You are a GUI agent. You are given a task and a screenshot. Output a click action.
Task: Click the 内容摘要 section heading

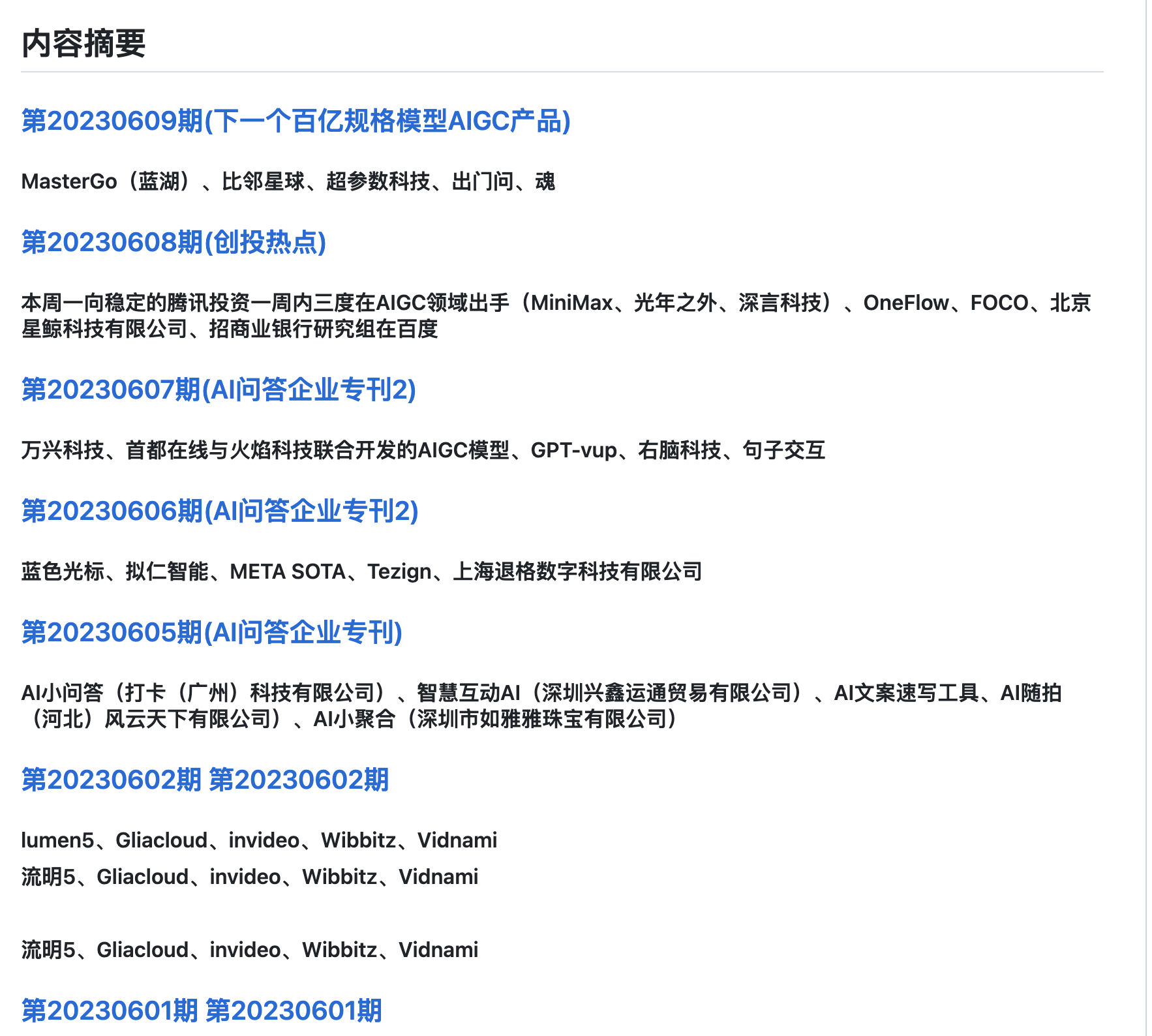point(83,44)
